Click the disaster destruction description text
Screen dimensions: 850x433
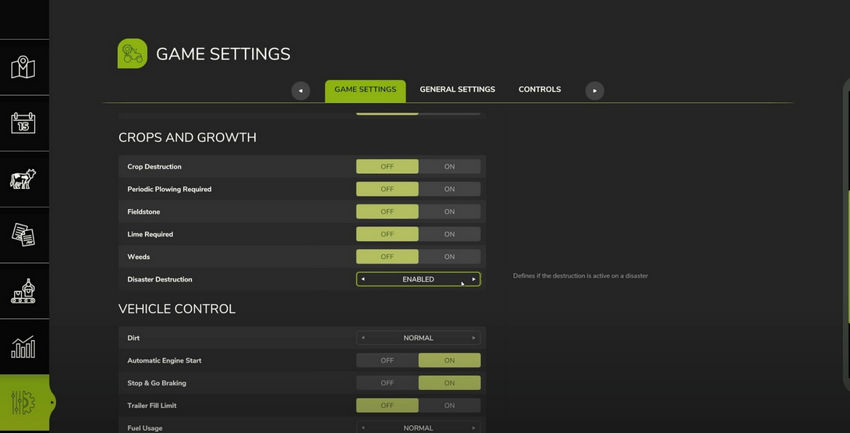[580, 276]
